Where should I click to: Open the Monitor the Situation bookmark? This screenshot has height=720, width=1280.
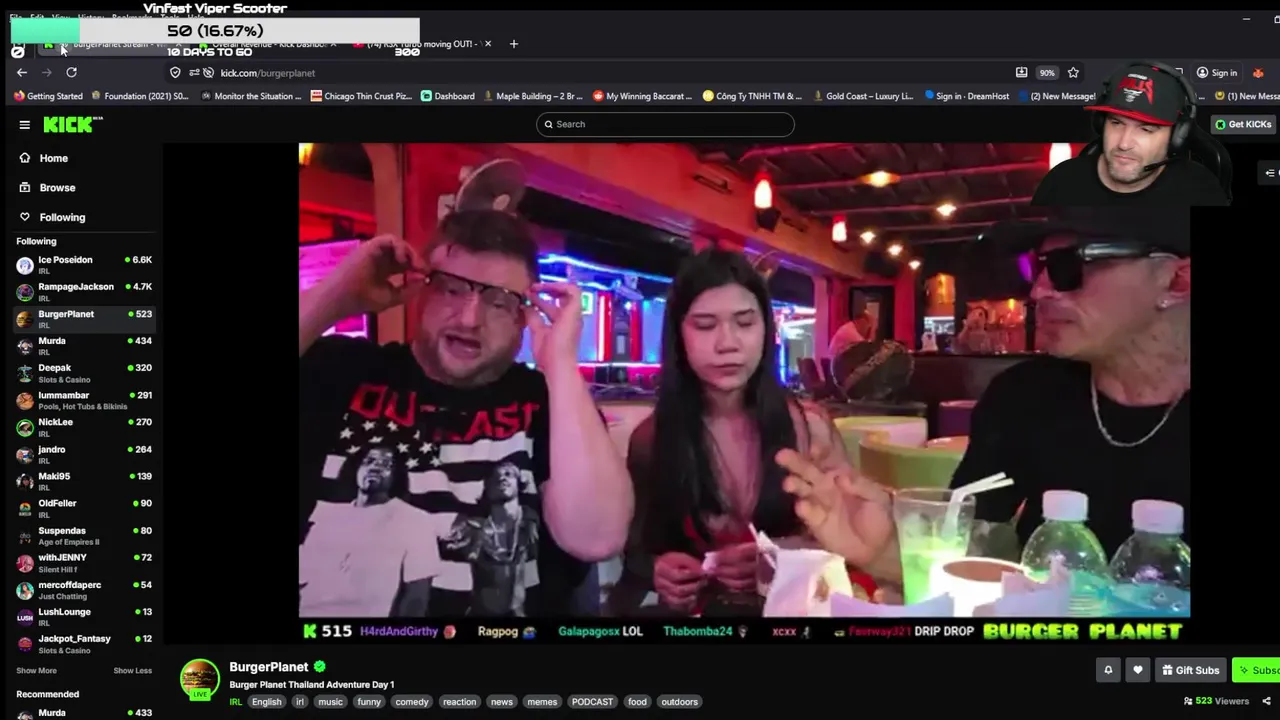(x=250, y=96)
